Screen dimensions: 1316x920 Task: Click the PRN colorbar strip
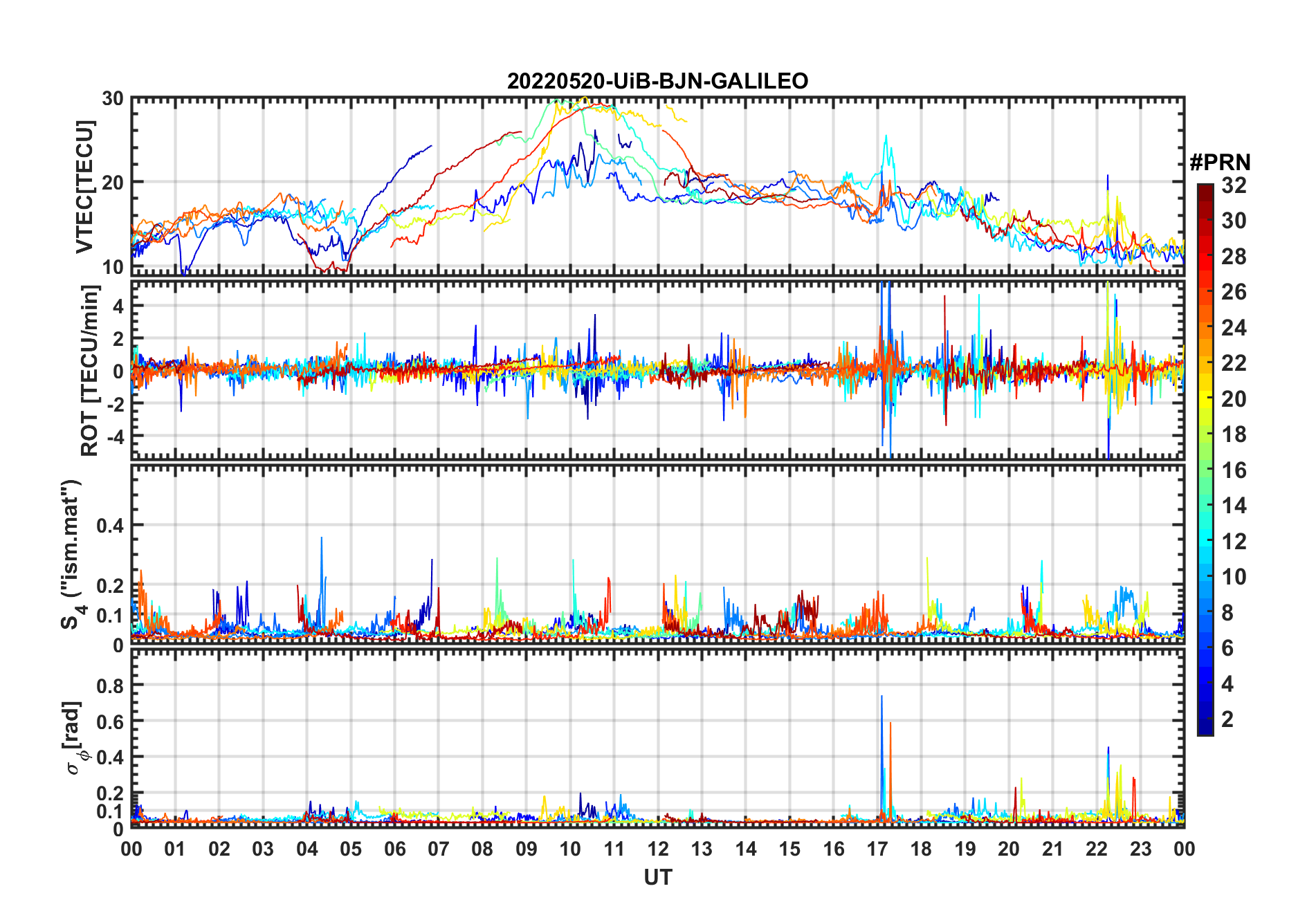pyautogui.click(x=1205, y=459)
